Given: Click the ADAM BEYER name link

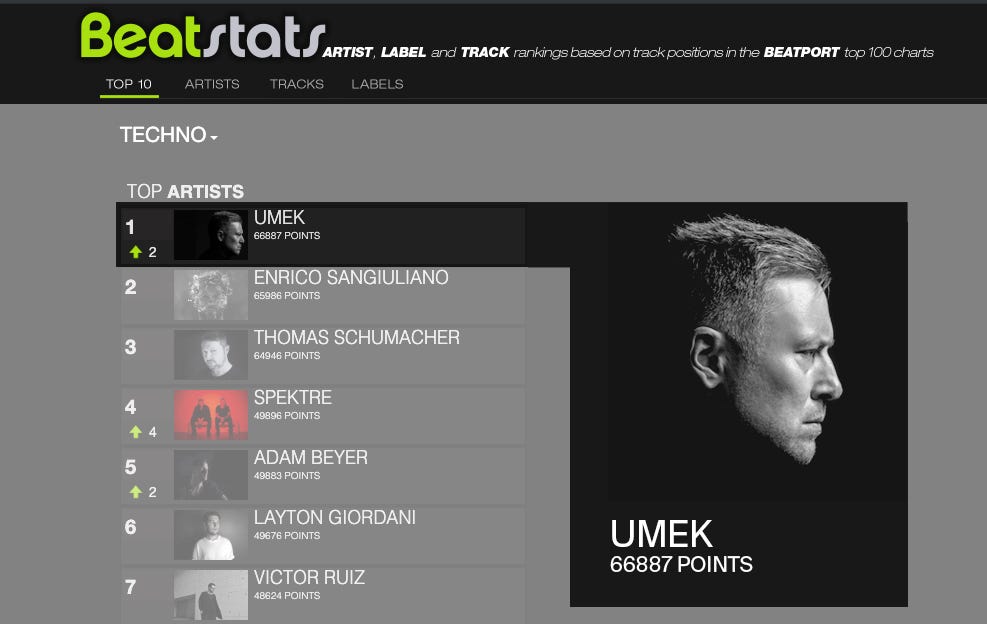Looking at the screenshot, I should pos(311,457).
